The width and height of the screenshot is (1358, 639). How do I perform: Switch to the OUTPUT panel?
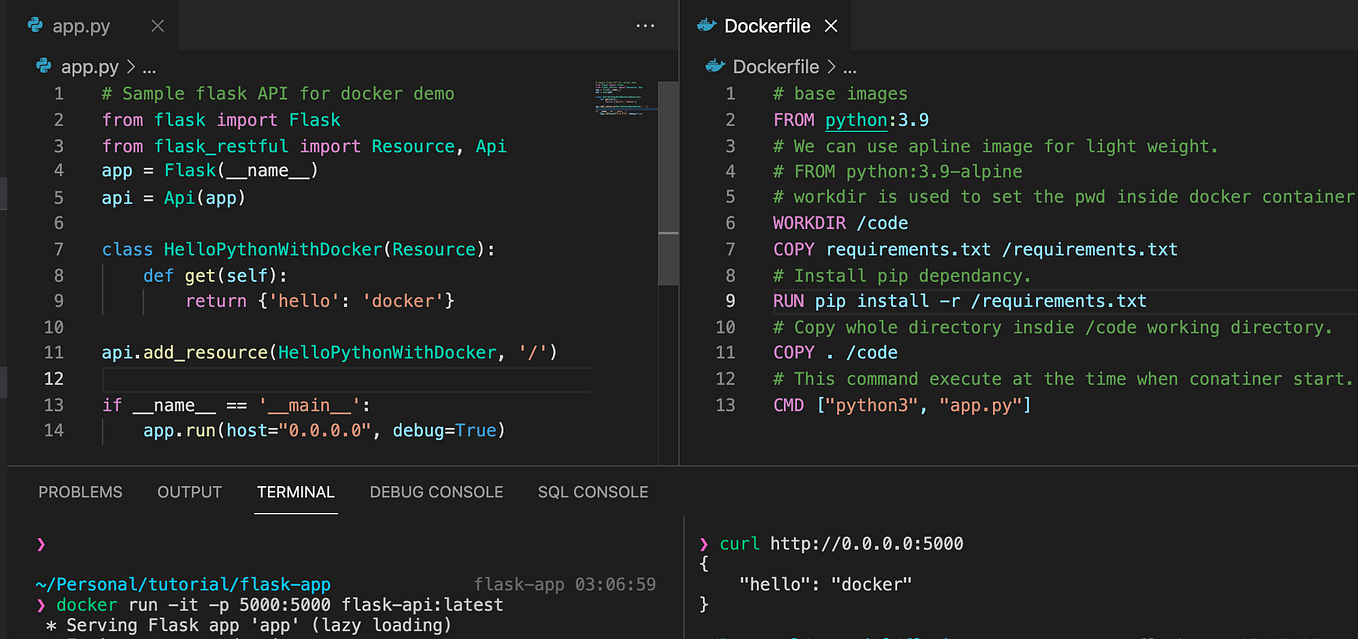(x=189, y=492)
